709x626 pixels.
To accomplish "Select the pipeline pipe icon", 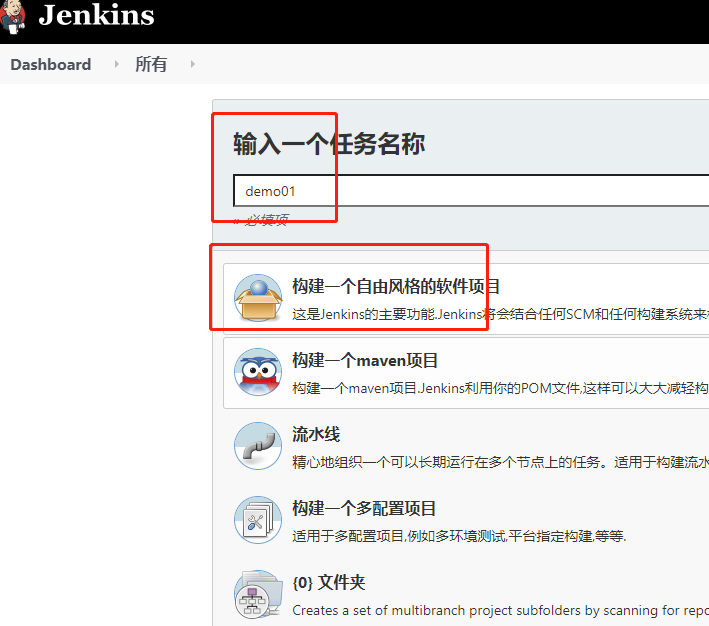I will pos(258,446).
